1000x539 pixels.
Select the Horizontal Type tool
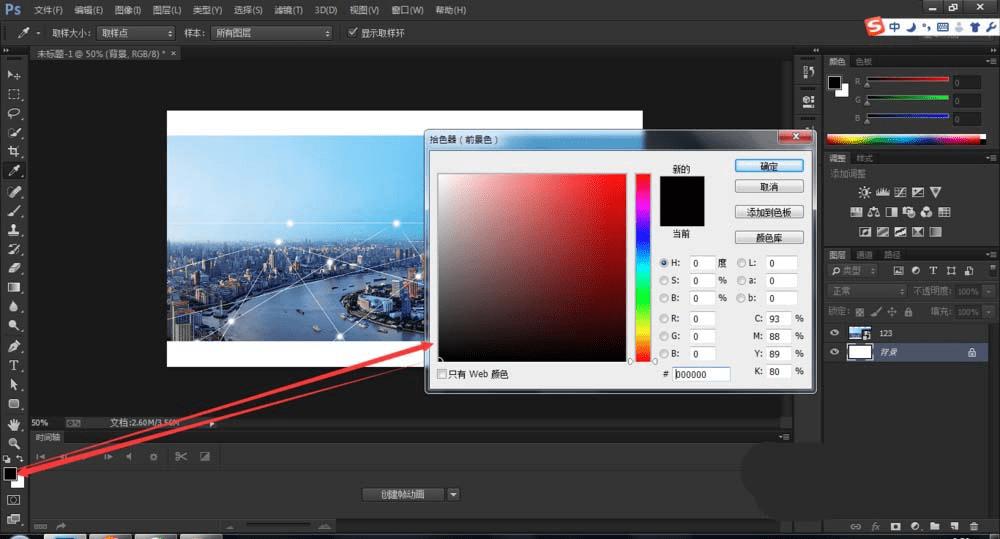(x=13, y=365)
